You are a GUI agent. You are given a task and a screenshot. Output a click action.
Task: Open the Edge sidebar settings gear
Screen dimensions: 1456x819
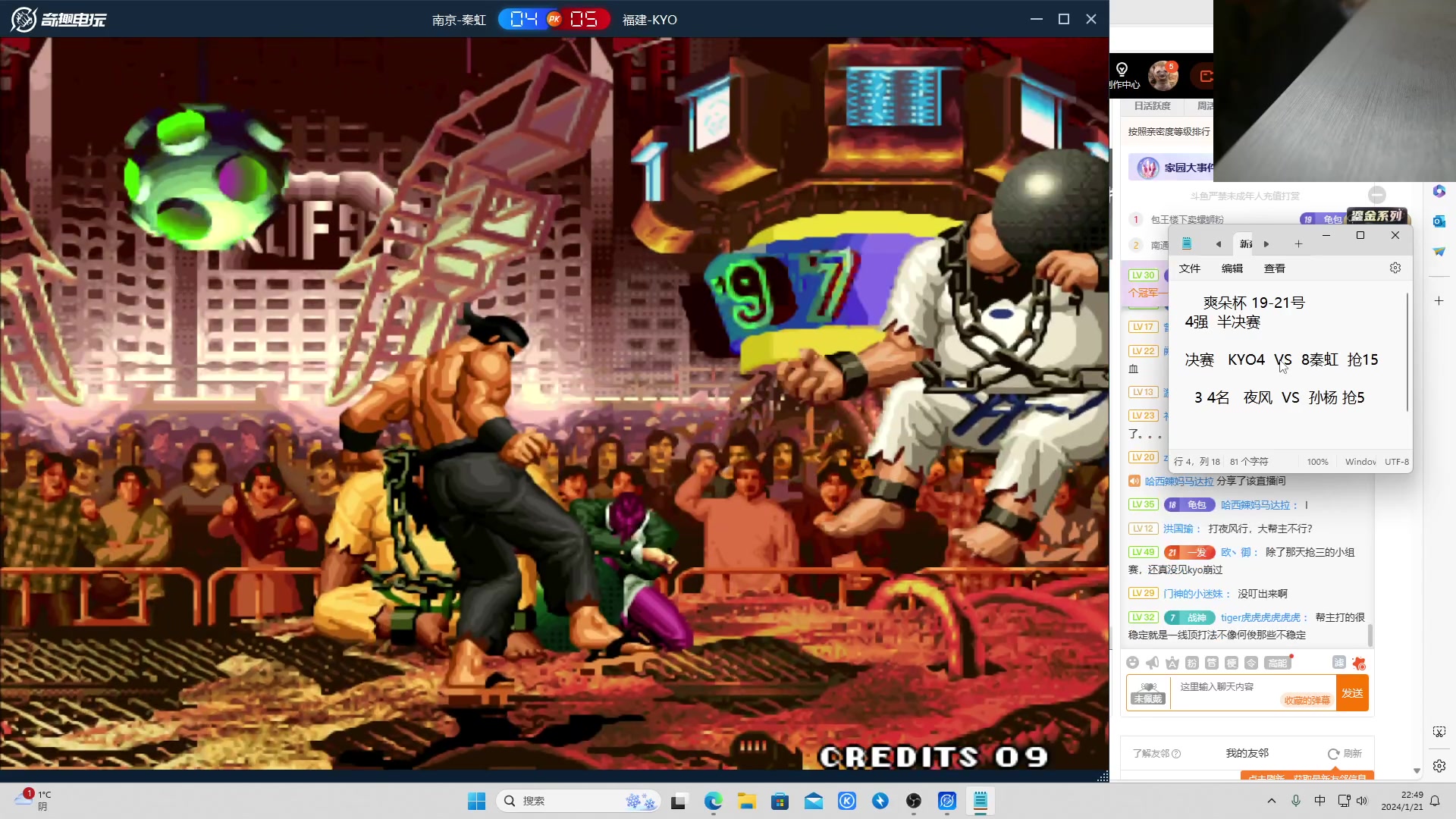(x=1439, y=766)
